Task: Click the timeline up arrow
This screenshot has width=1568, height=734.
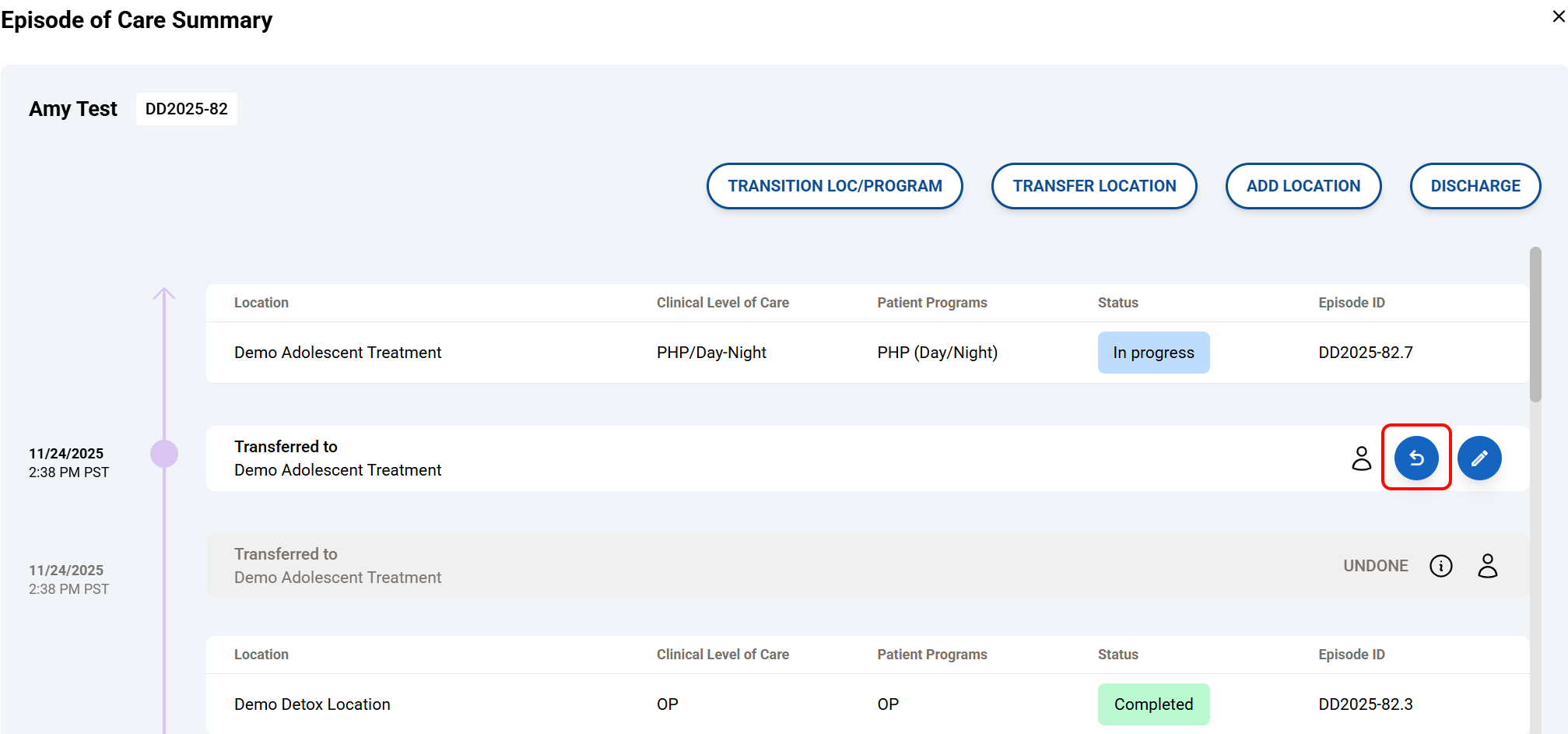Action: (x=164, y=294)
